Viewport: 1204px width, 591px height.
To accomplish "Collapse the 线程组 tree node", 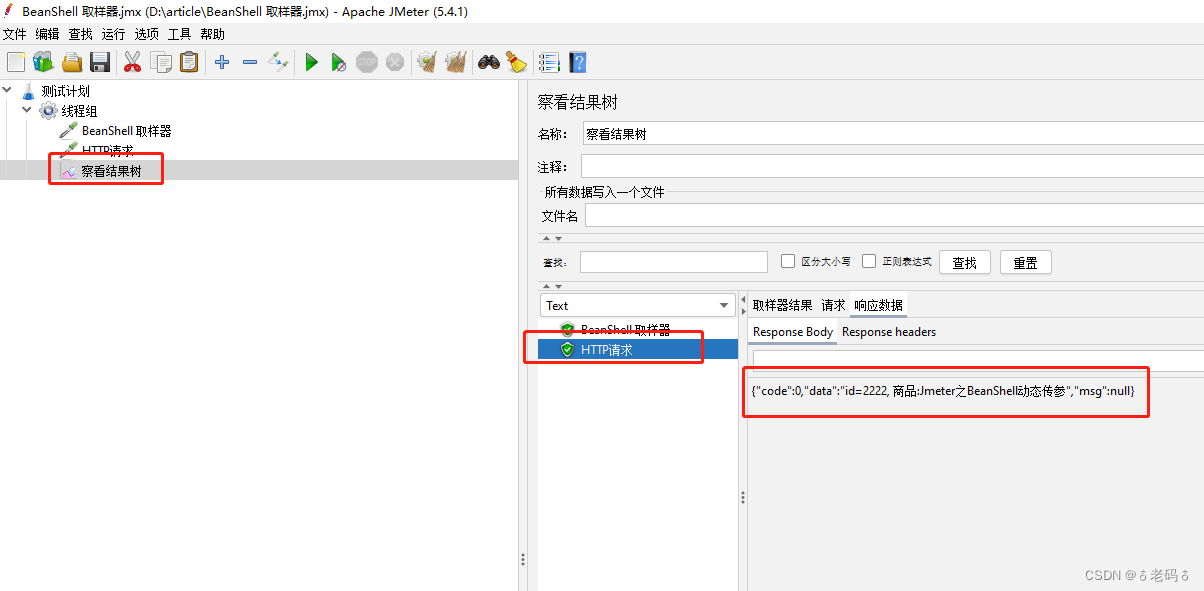I will tap(26, 110).
